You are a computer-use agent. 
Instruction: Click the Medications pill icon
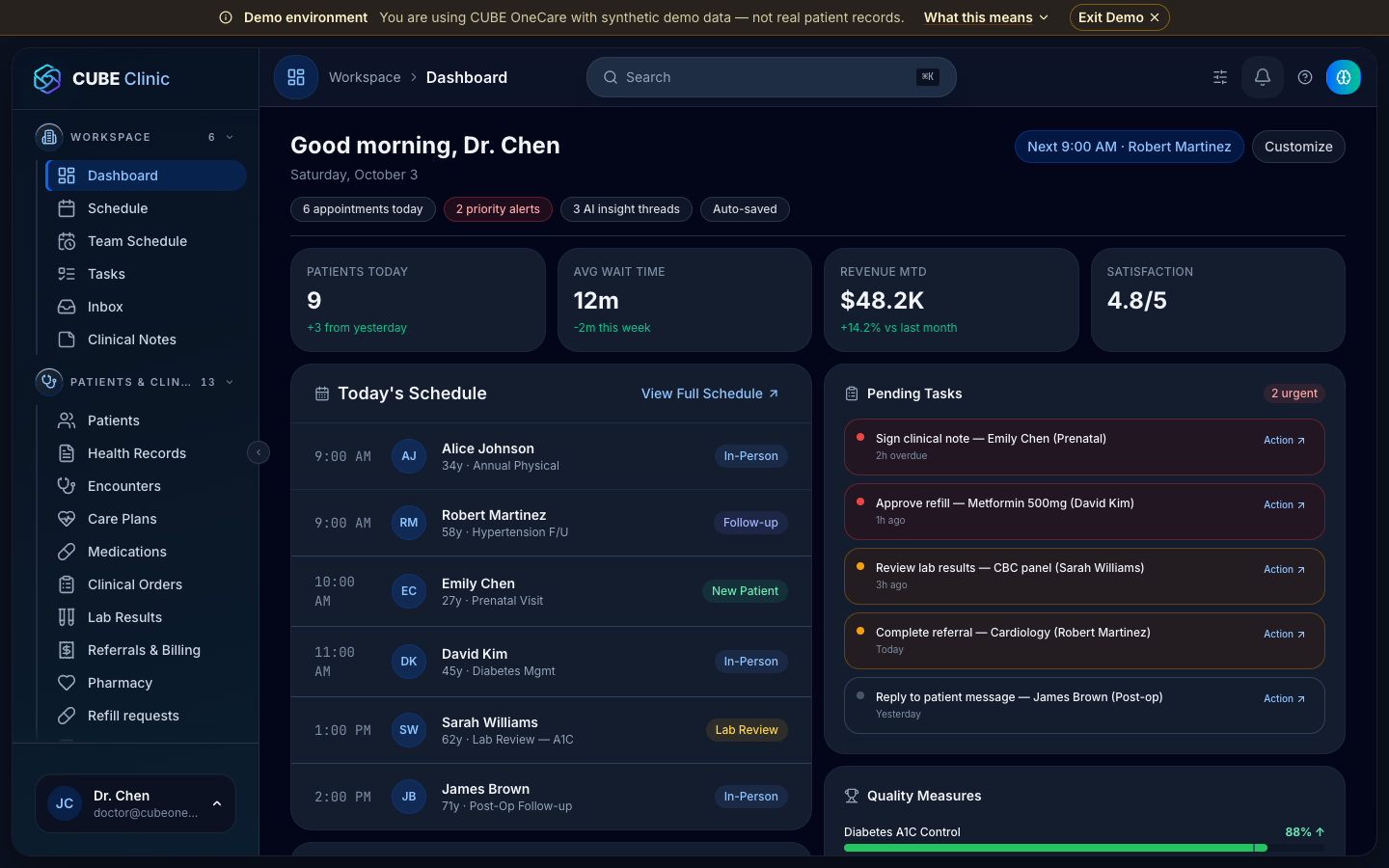(x=67, y=552)
